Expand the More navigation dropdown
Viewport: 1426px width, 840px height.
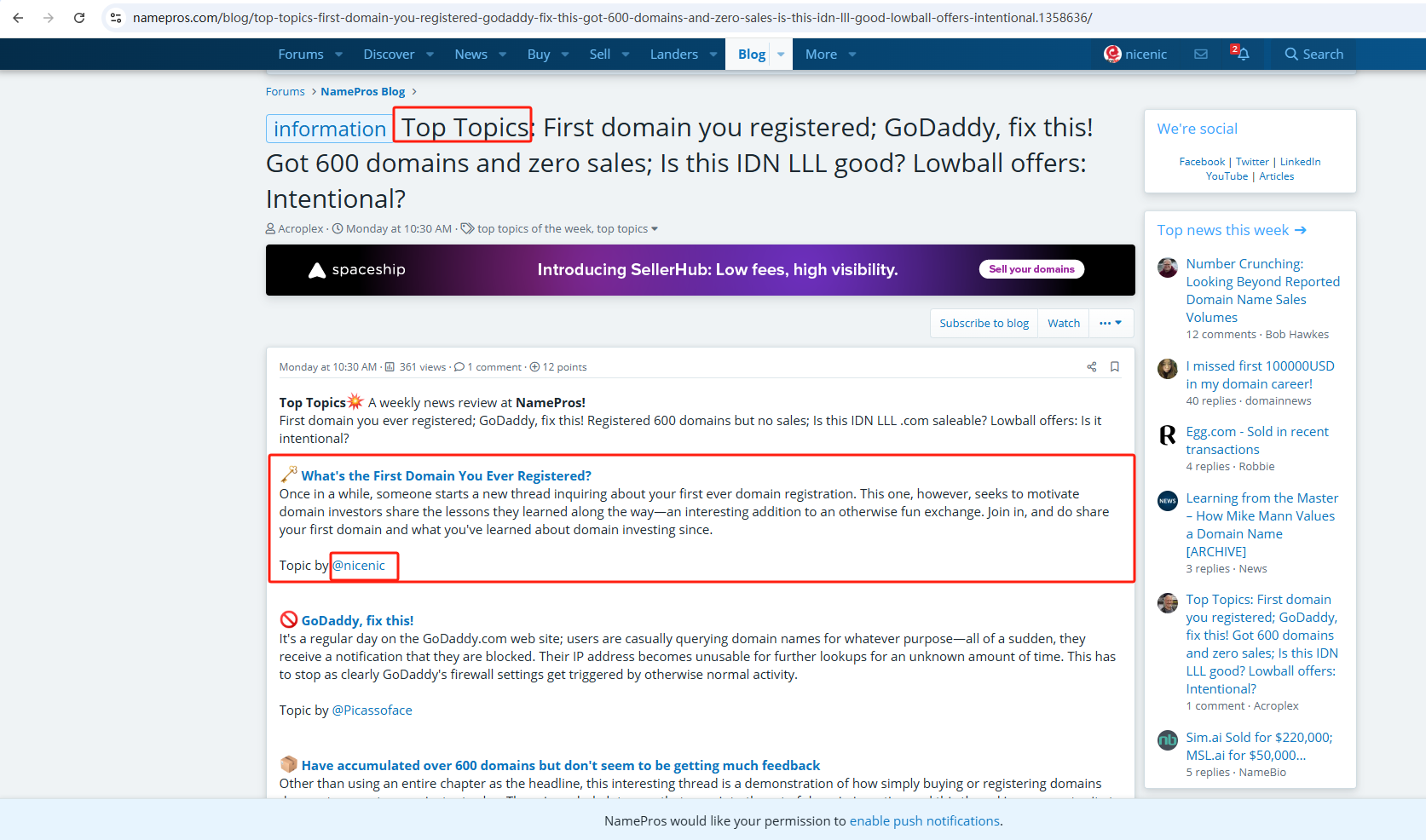coord(828,54)
